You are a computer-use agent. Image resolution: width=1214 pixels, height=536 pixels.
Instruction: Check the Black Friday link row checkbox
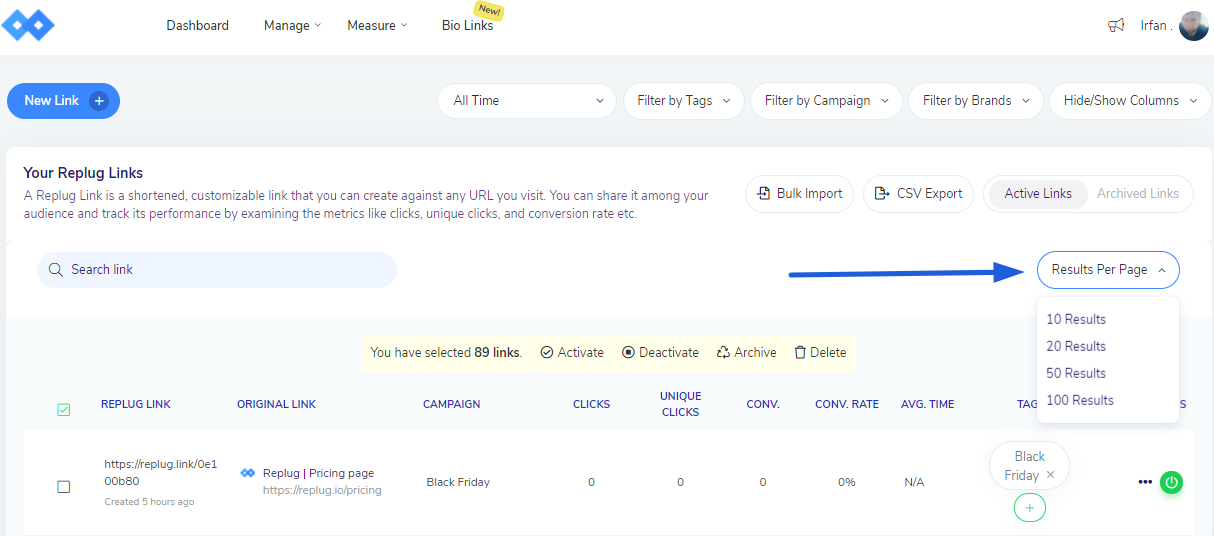pos(64,487)
